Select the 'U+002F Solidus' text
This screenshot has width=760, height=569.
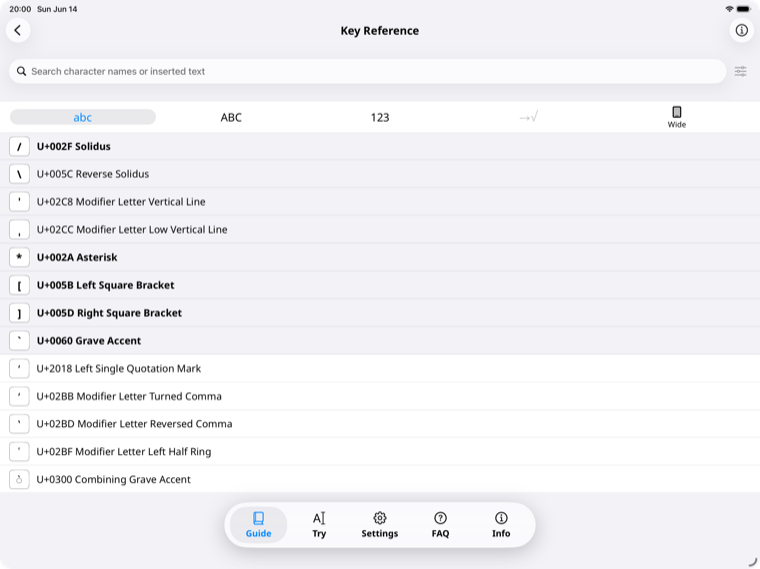point(74,146)
